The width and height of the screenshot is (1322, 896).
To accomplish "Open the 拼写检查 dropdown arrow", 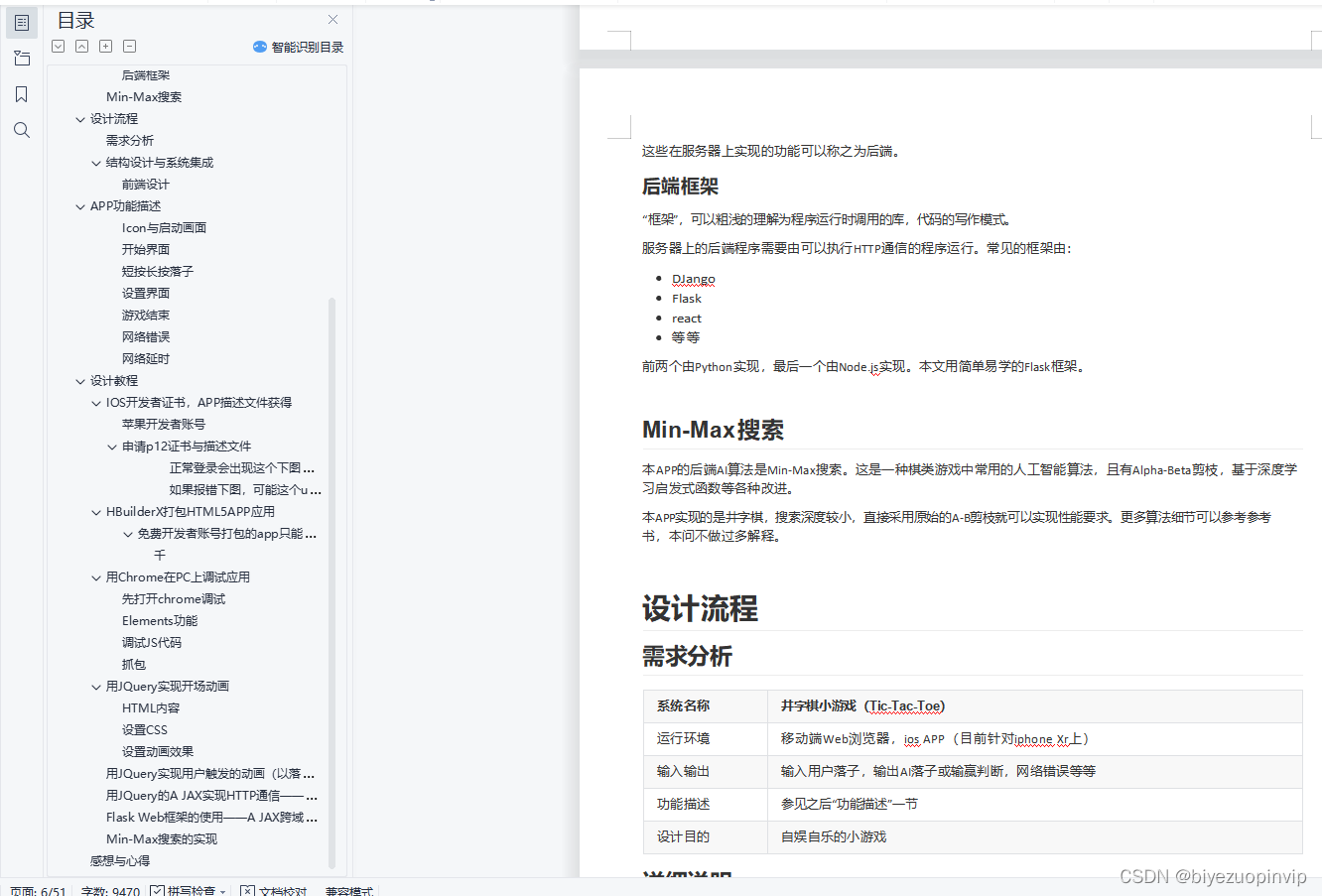I will (x=223, y=890).
